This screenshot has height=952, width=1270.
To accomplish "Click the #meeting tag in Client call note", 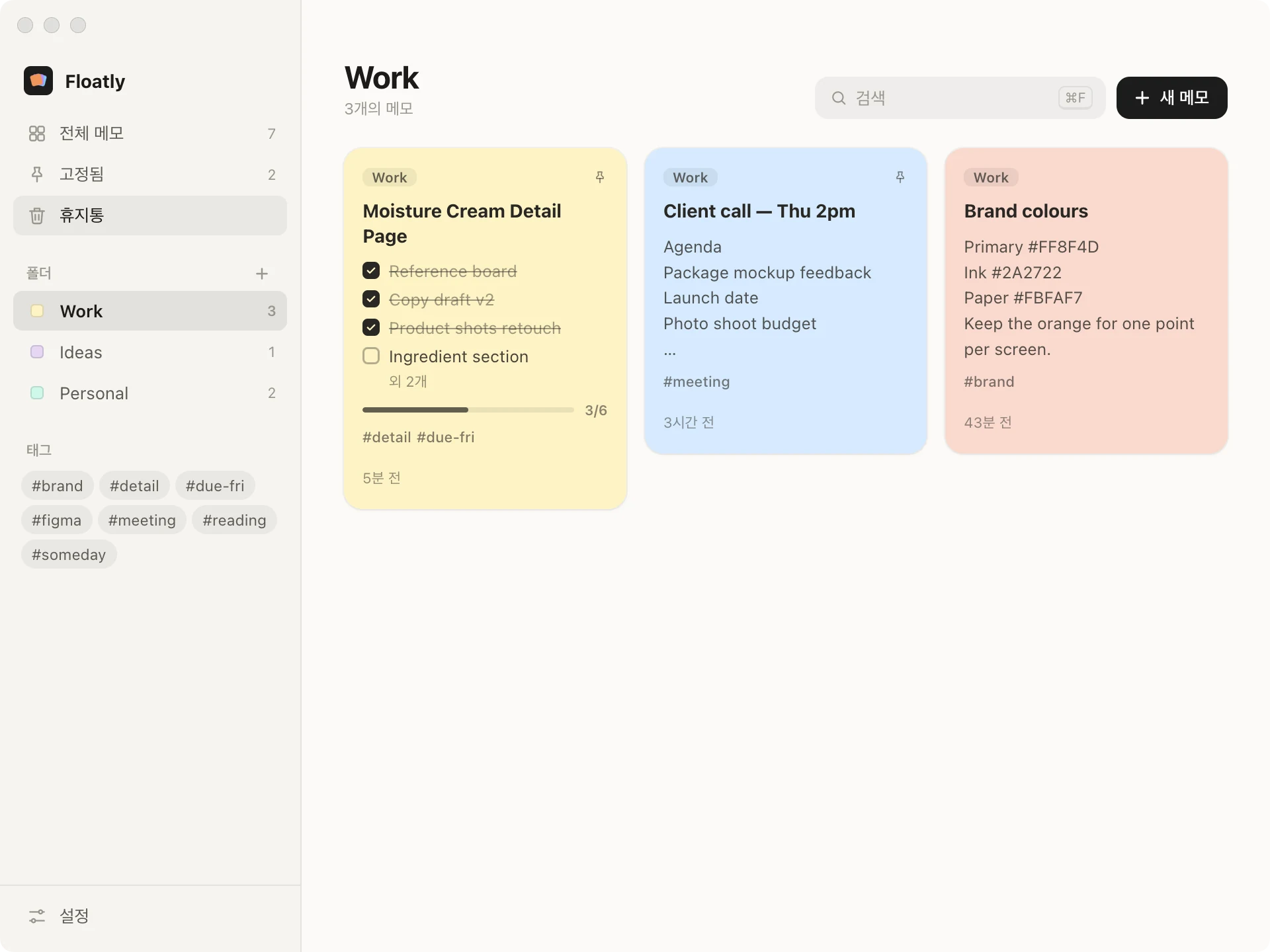I will click(x=697, y=381).
